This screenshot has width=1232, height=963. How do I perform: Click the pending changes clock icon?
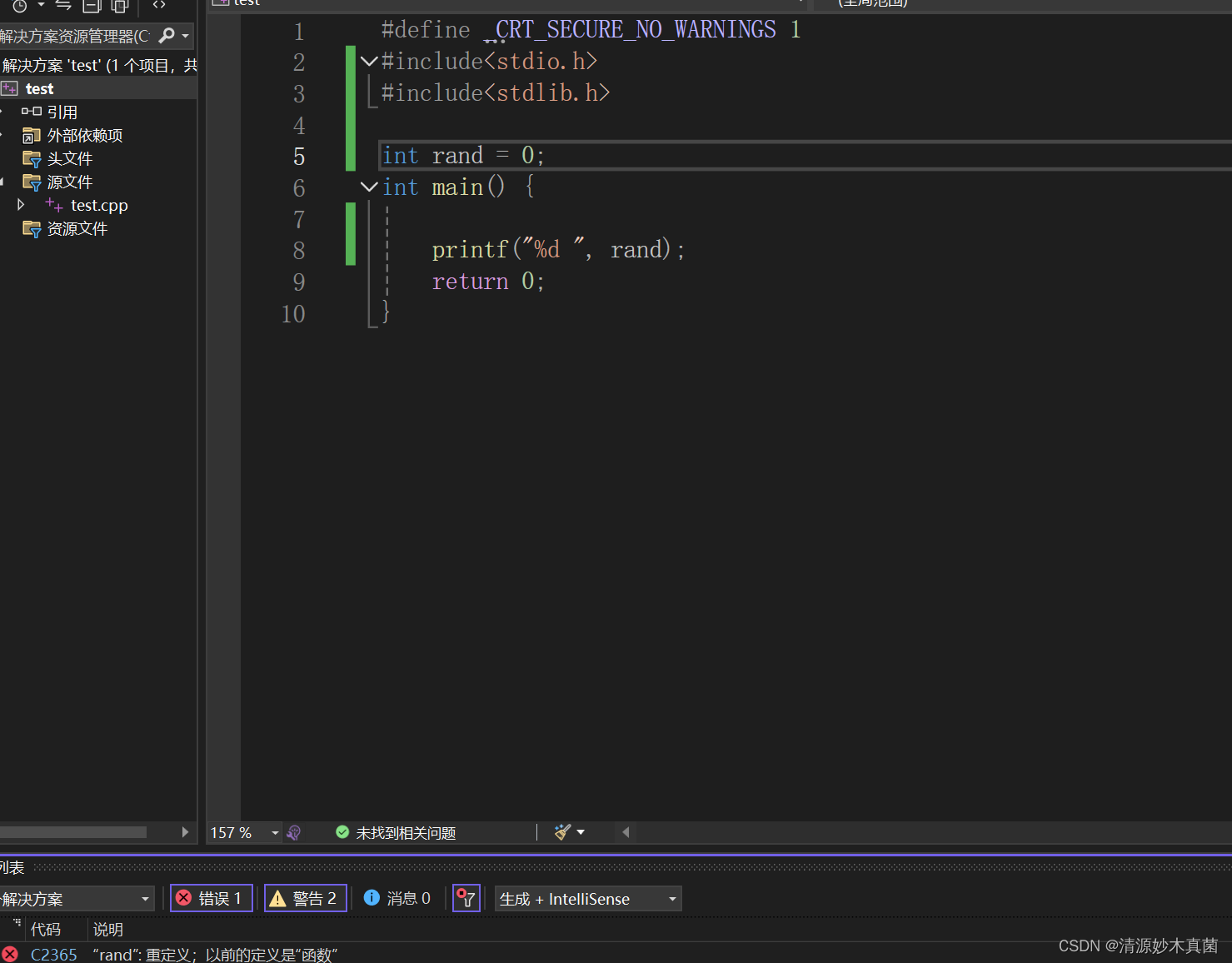point(19,5)
